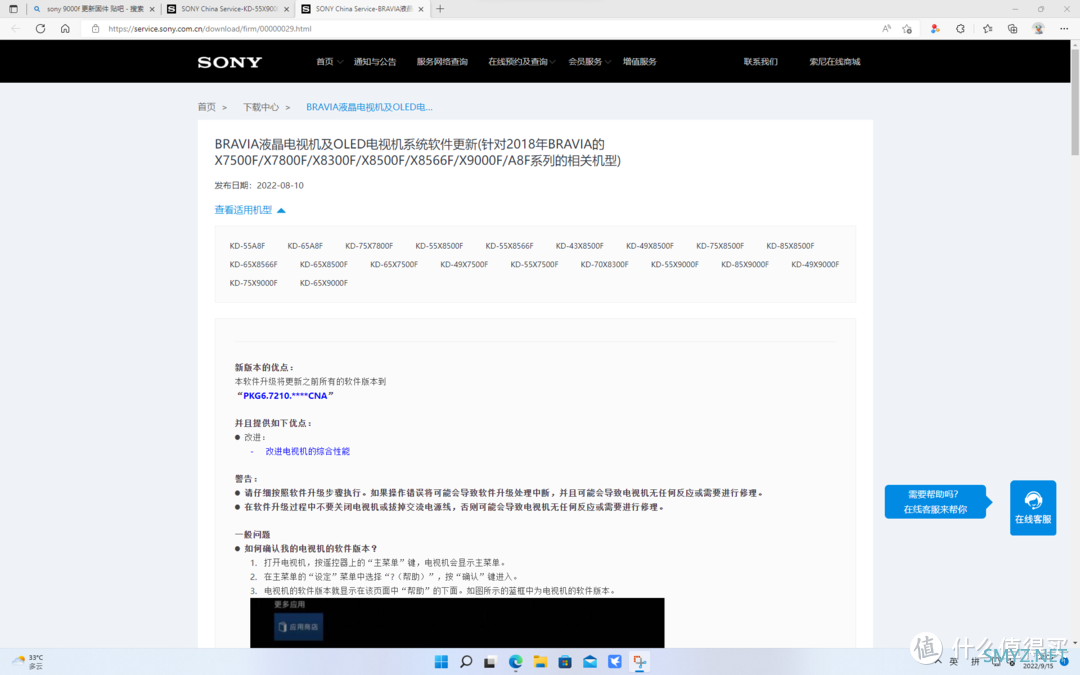Viewport: 1080px width, 675px height.
Task: View site information lock icon
Action: 96,29
